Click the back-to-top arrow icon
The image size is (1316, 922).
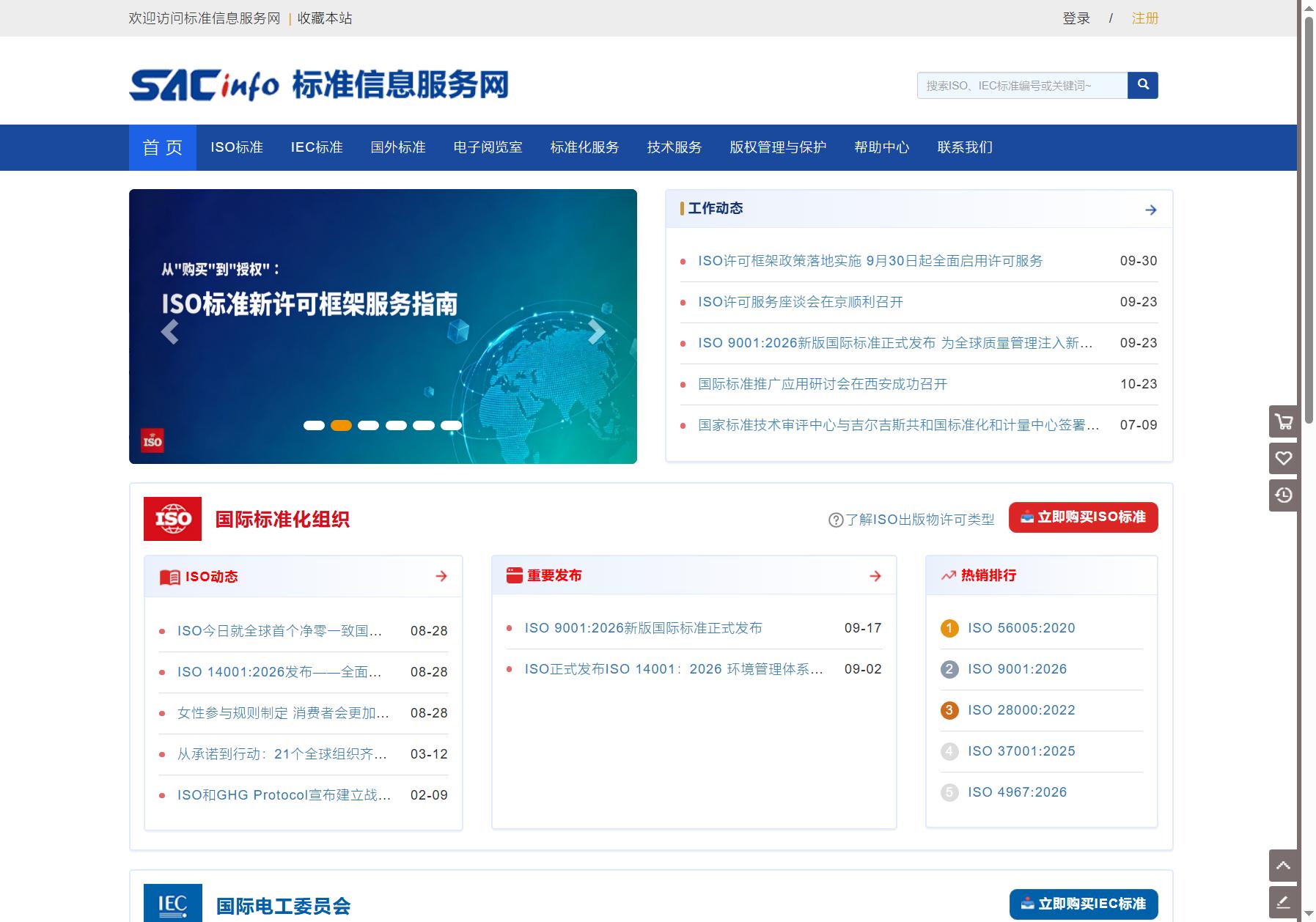1284,866
